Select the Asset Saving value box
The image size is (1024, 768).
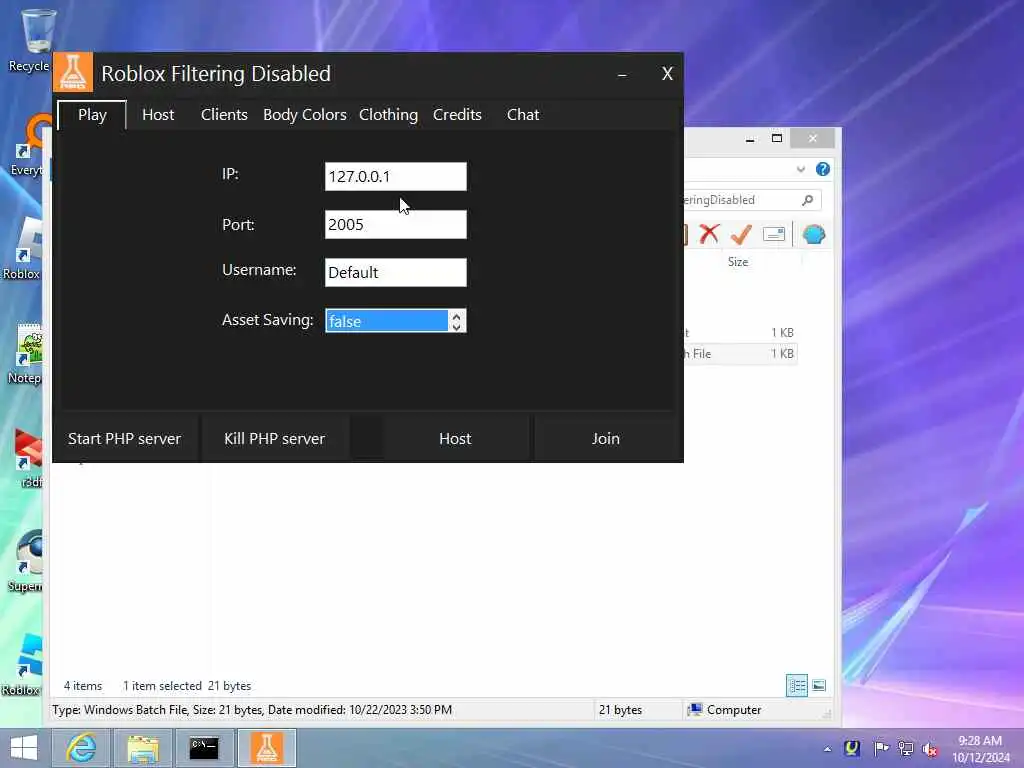click(387, 321)
